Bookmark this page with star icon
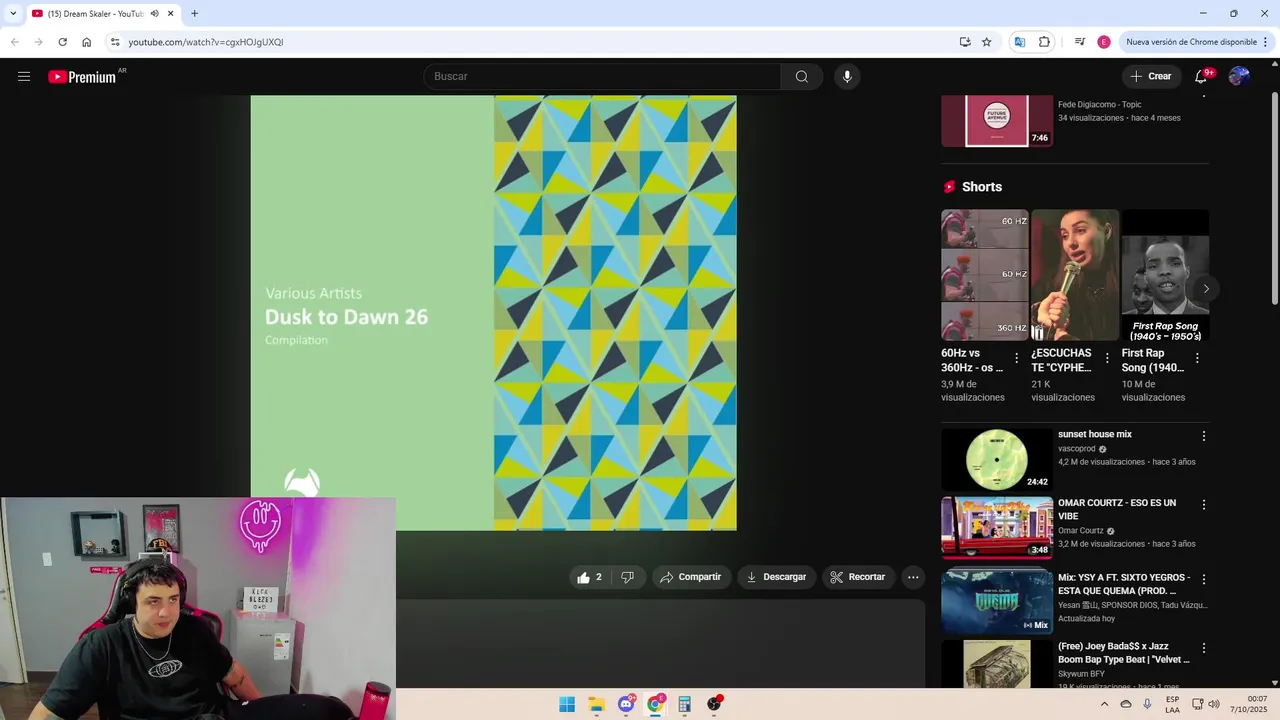 point(986,42)
